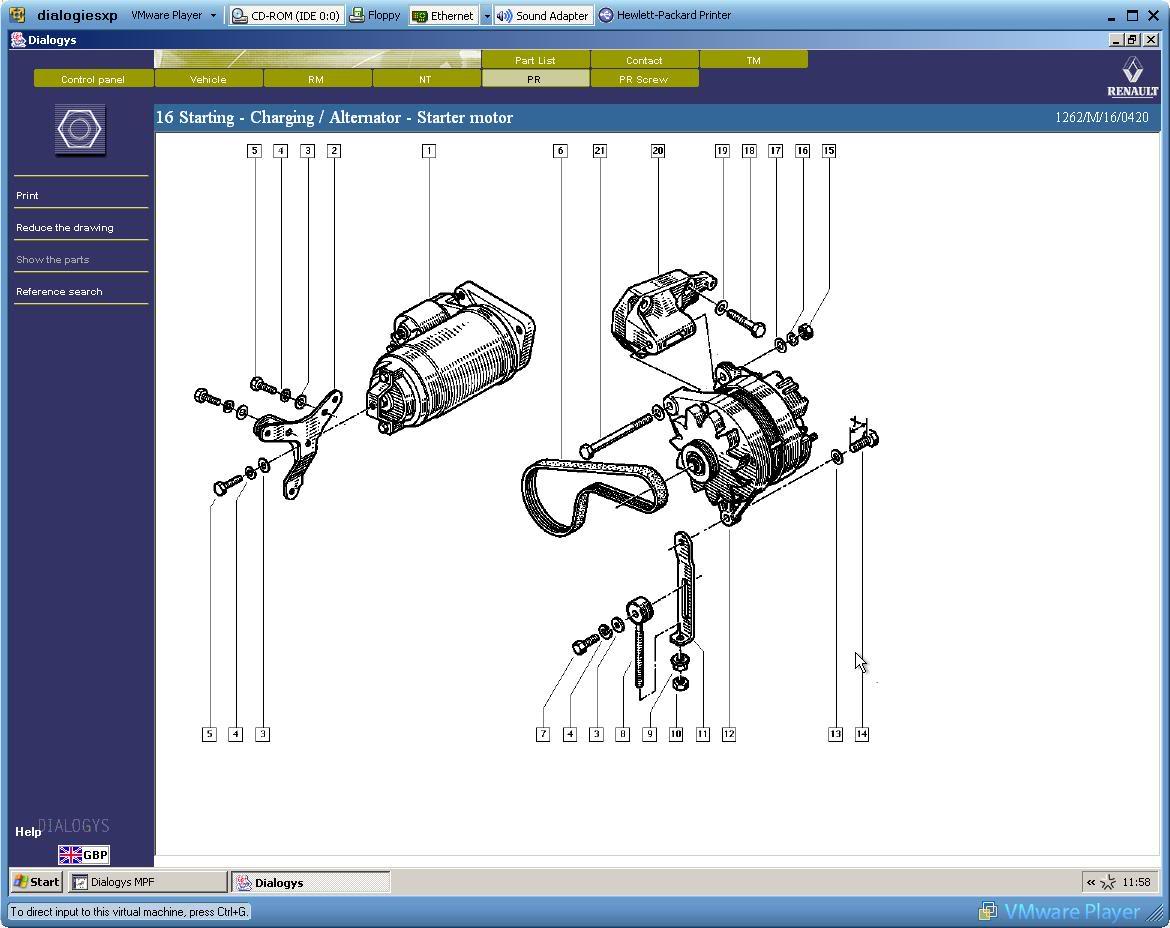The height and width of the screenshot is (928, 1170).
Task: Select the PR tab
Action: (534, 78)
